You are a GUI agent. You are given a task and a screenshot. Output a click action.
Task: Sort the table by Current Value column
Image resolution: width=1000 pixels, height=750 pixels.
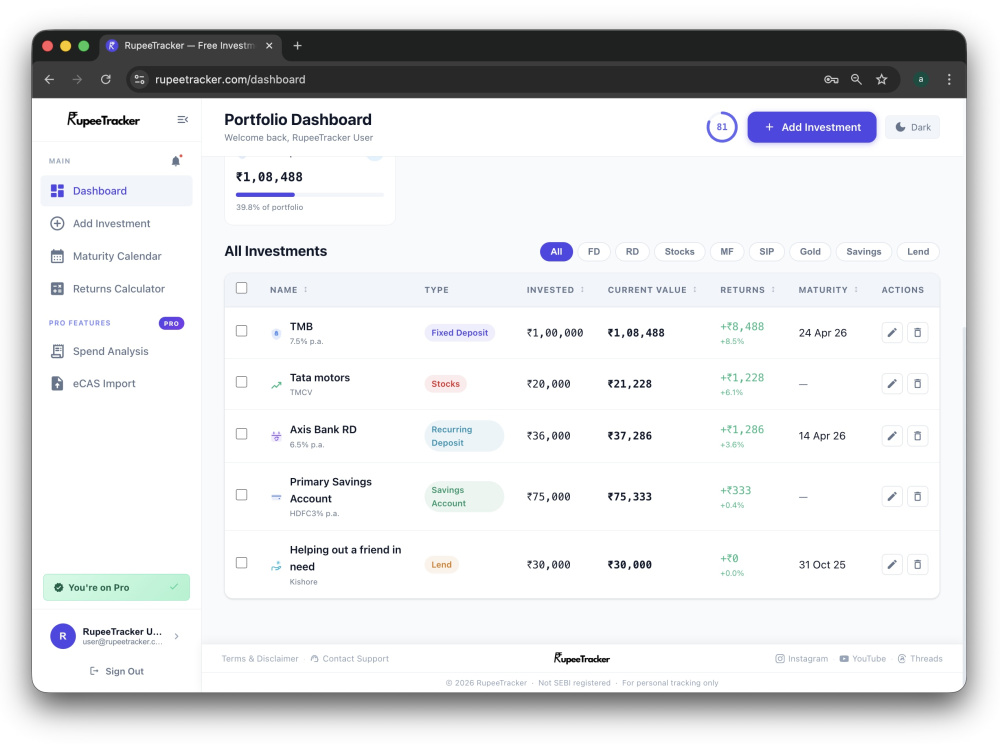tap(652, 290)
